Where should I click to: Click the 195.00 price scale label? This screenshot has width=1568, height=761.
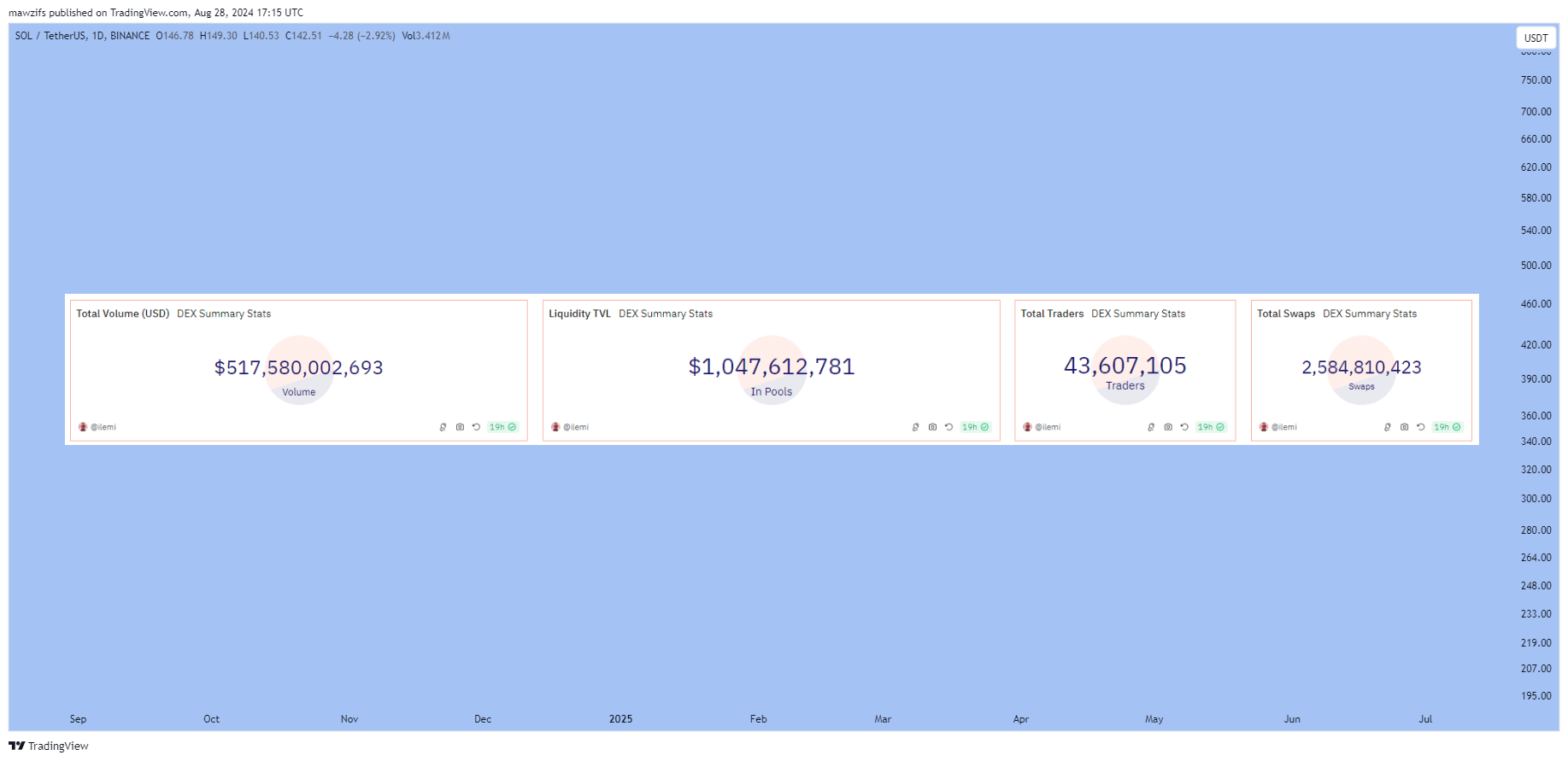point(1536,696)
